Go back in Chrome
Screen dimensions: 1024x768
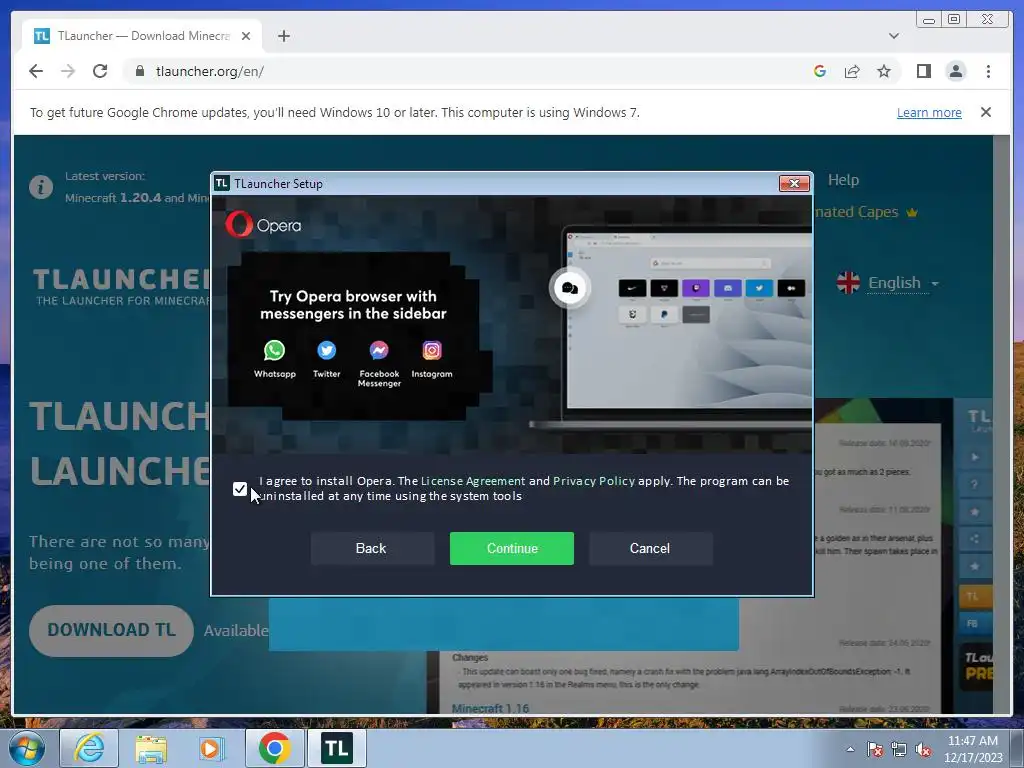tap(36, 71)
